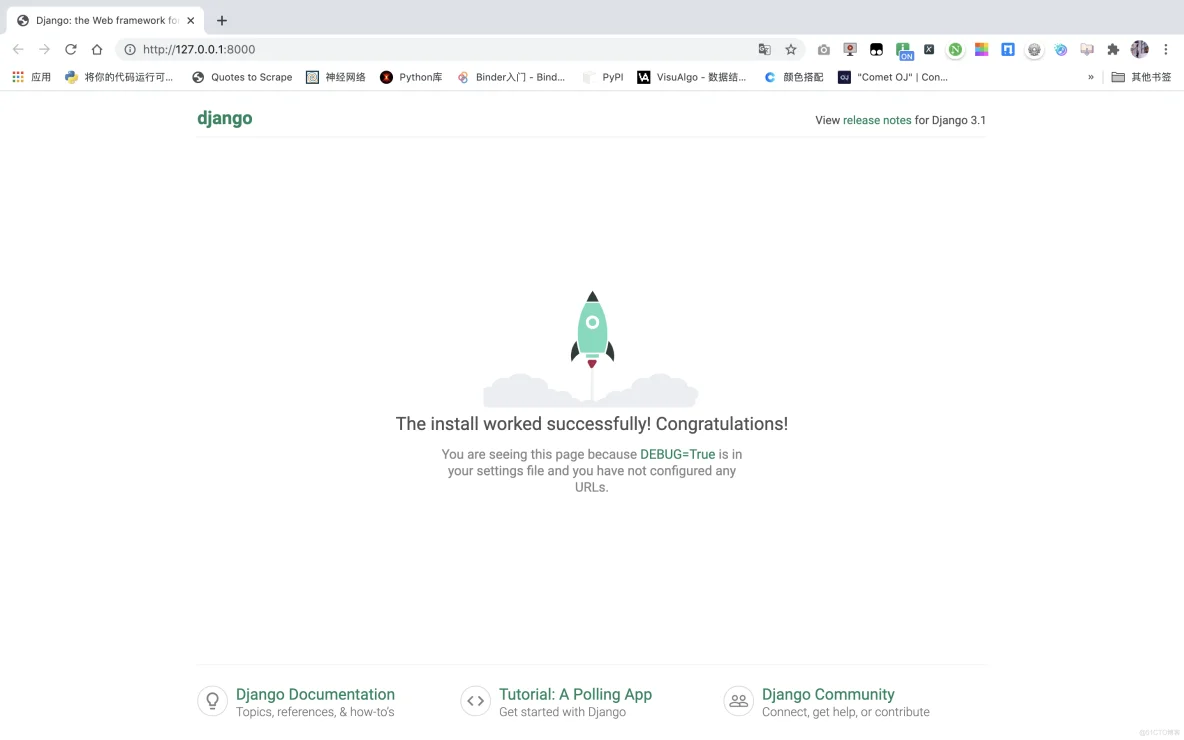Reload the current page
Image resolution: width=1184 pixels, height=740 pixels.
pos(71,49)
